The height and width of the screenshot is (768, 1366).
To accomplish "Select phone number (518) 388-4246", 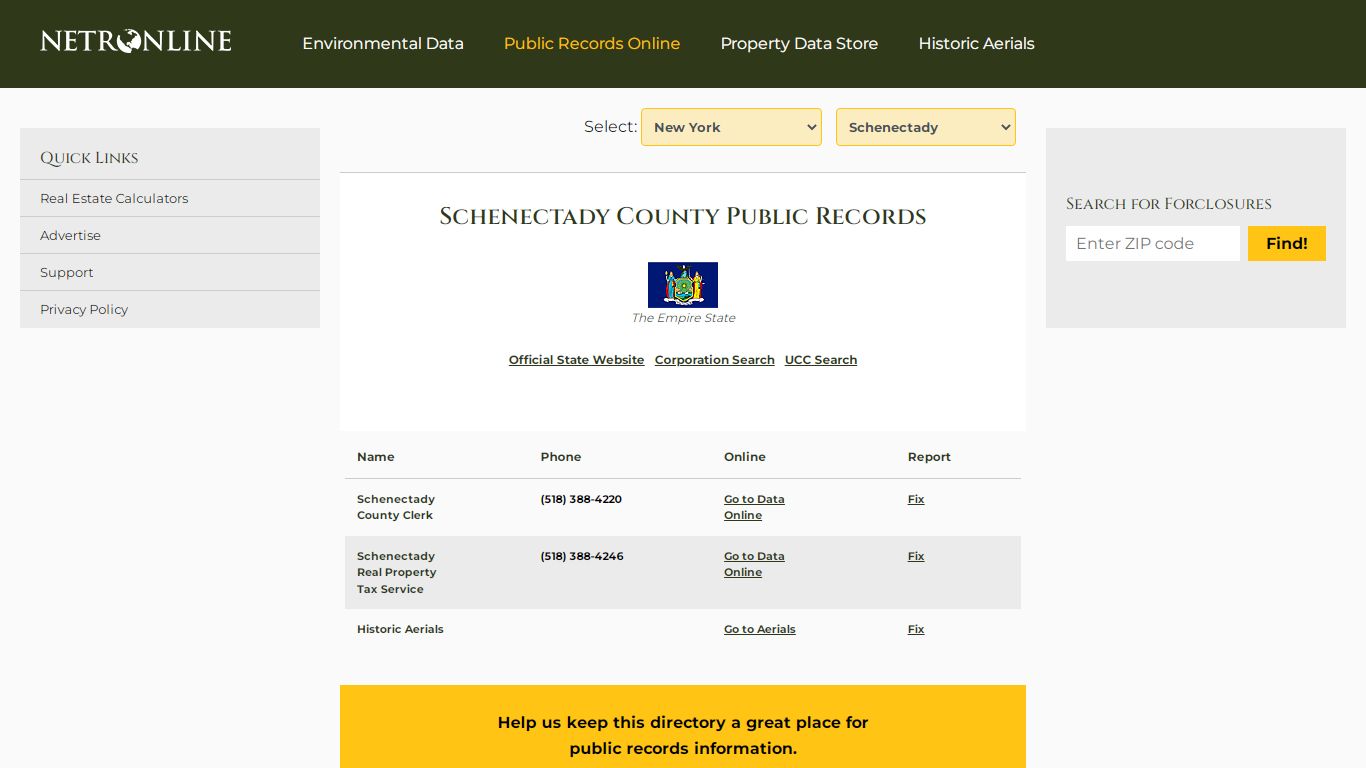I will pyautogui.click(x=582, y=556).
